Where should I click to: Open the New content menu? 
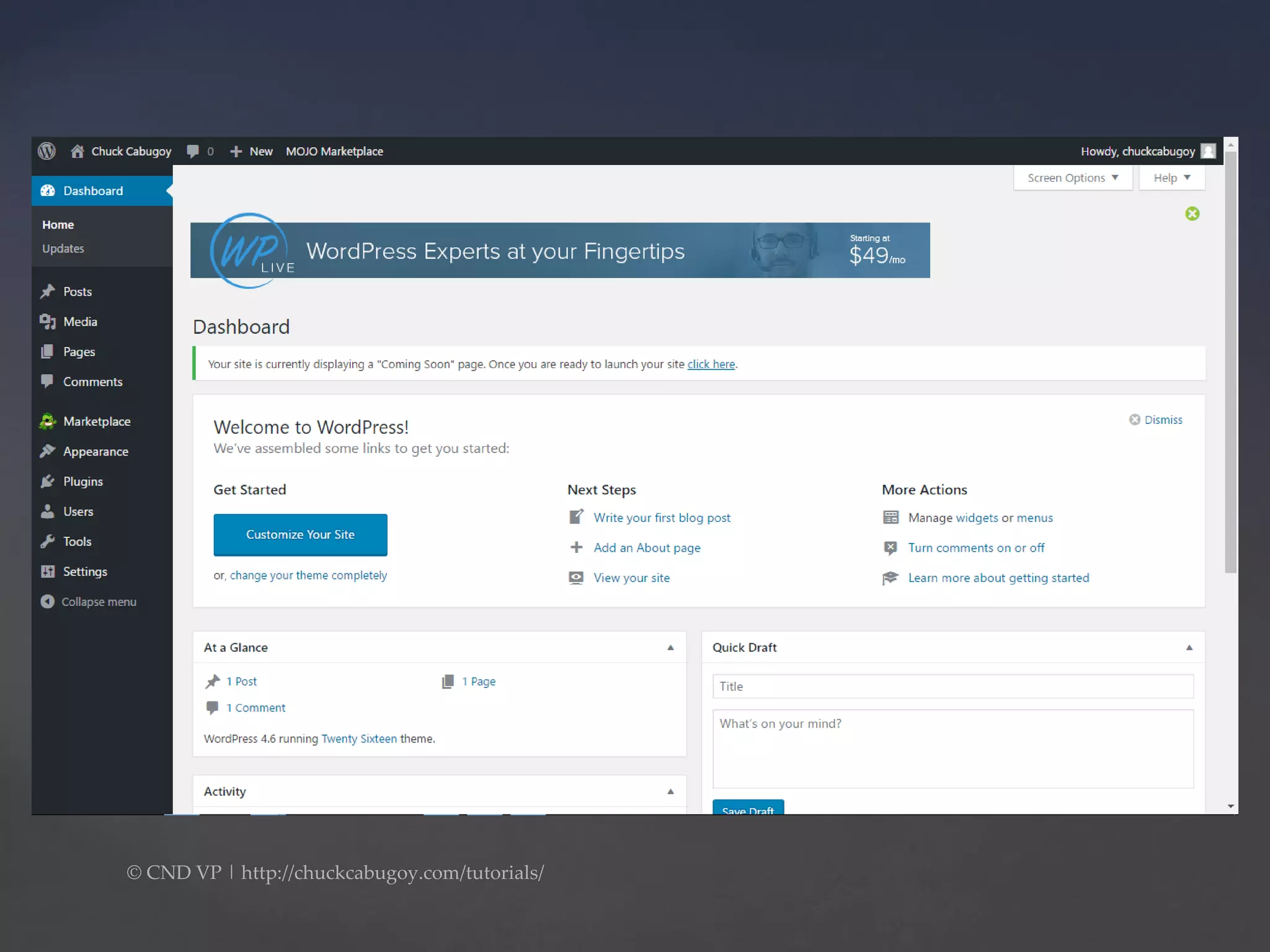coord(251,151)
